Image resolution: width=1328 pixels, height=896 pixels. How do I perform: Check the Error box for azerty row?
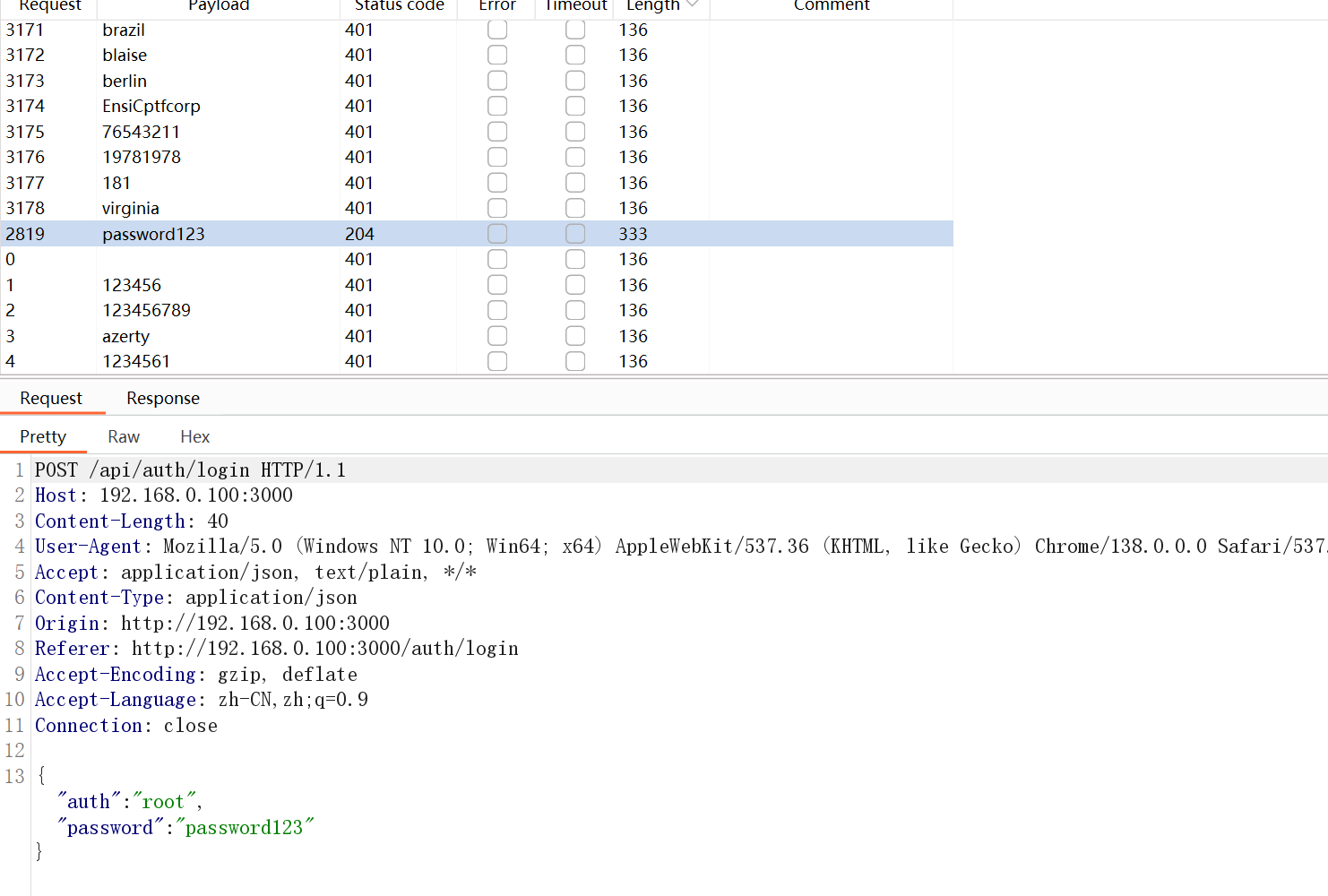point(497,336)
